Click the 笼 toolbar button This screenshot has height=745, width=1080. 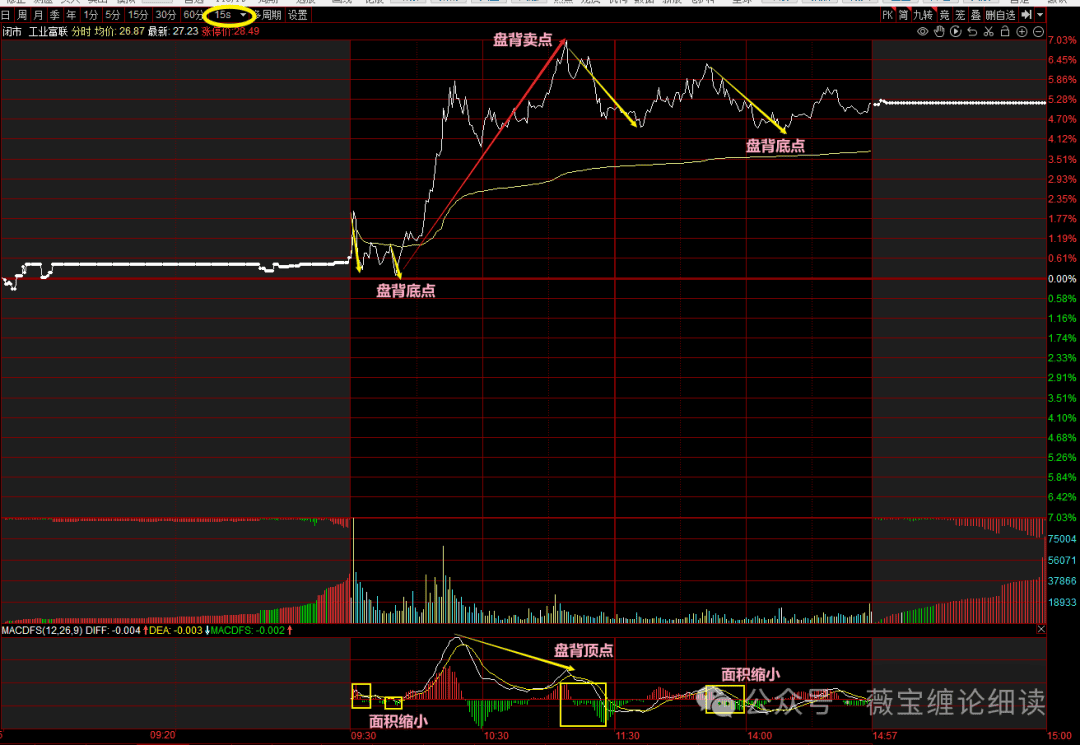click(960, 14)
